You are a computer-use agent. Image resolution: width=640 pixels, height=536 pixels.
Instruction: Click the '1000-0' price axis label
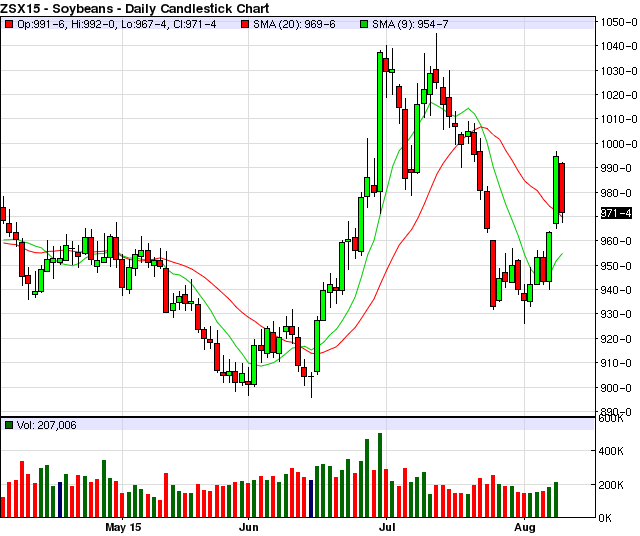[x=618, y=144]
